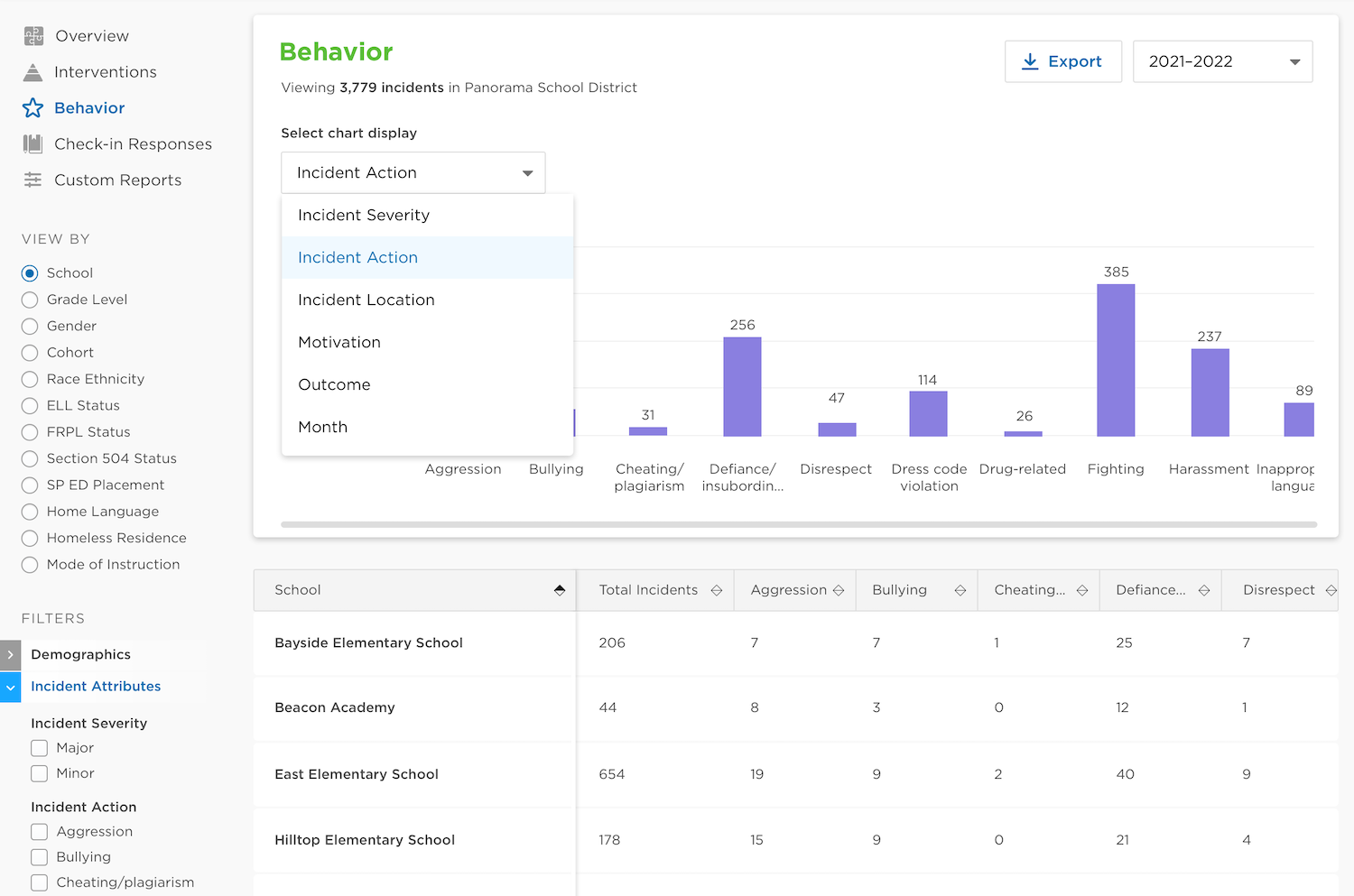Choose Outcome from dropdown list
The width and height of the screenshot is (1354, 896).
pyautogui.click(x=428, y=384)
